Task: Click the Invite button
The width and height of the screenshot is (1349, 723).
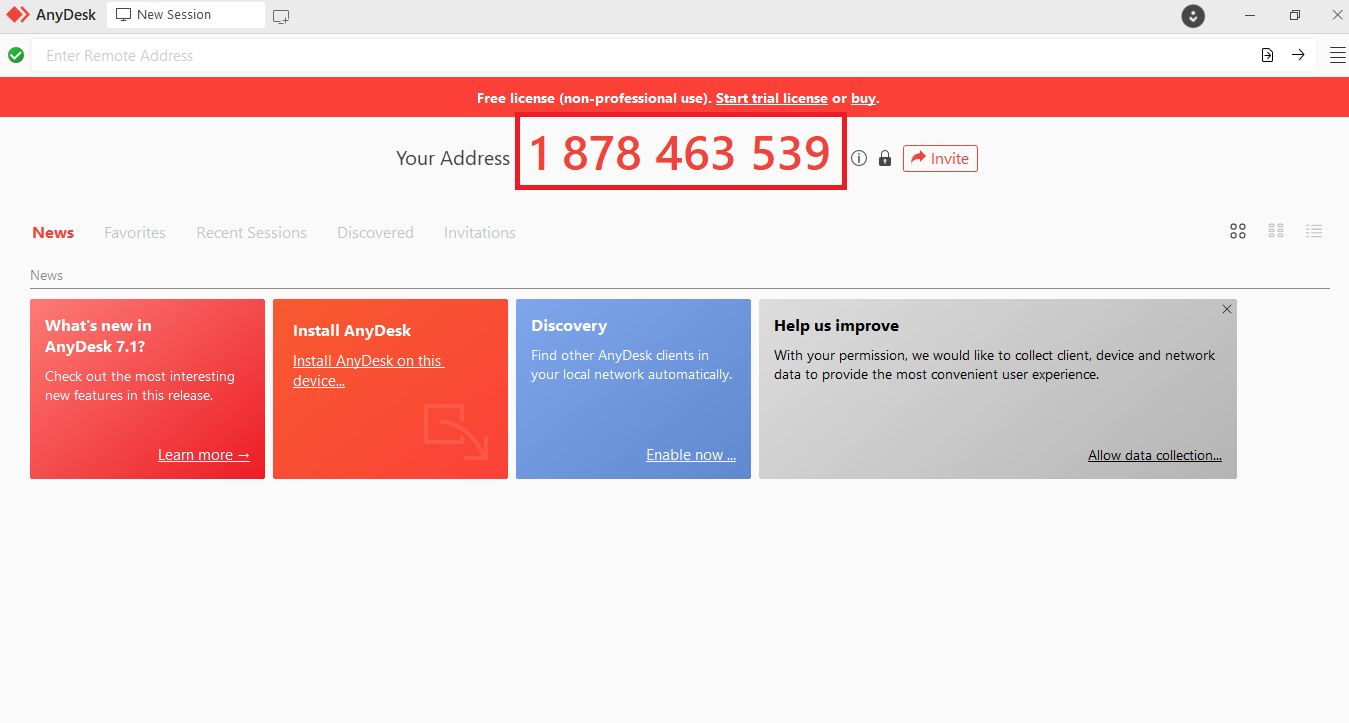Action: (940, 158)
